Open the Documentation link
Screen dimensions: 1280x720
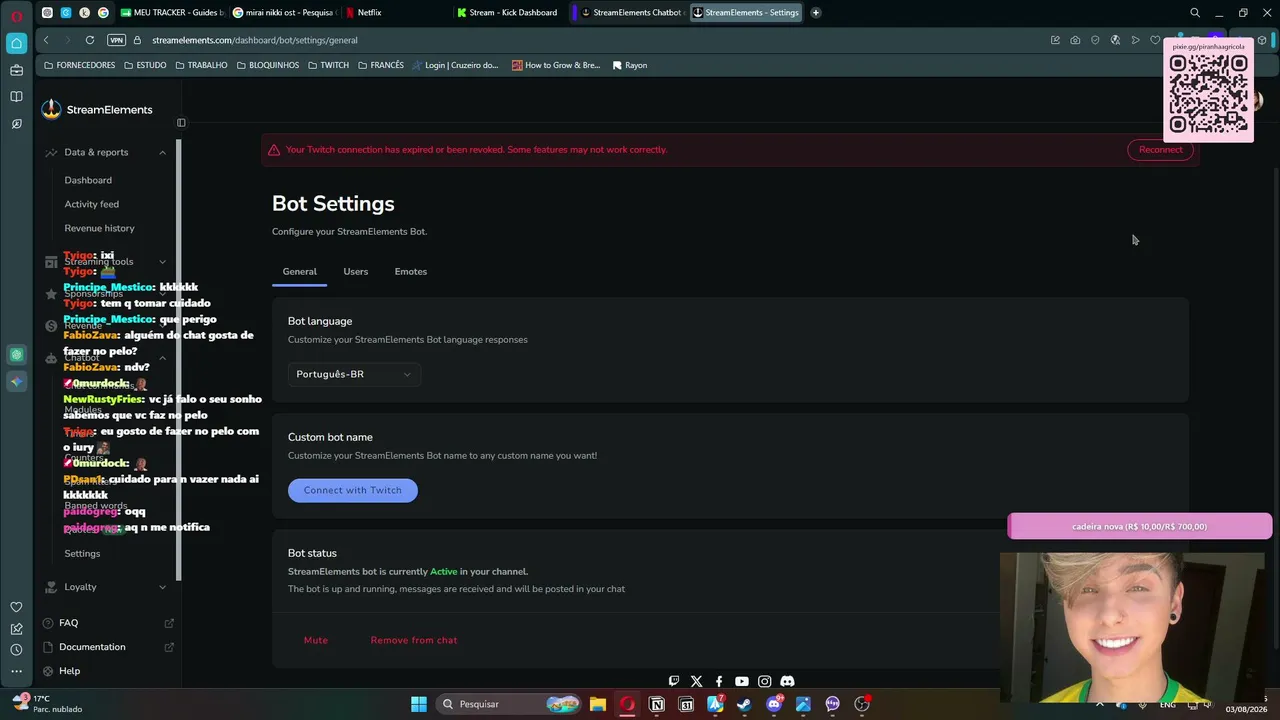point(92,647)
